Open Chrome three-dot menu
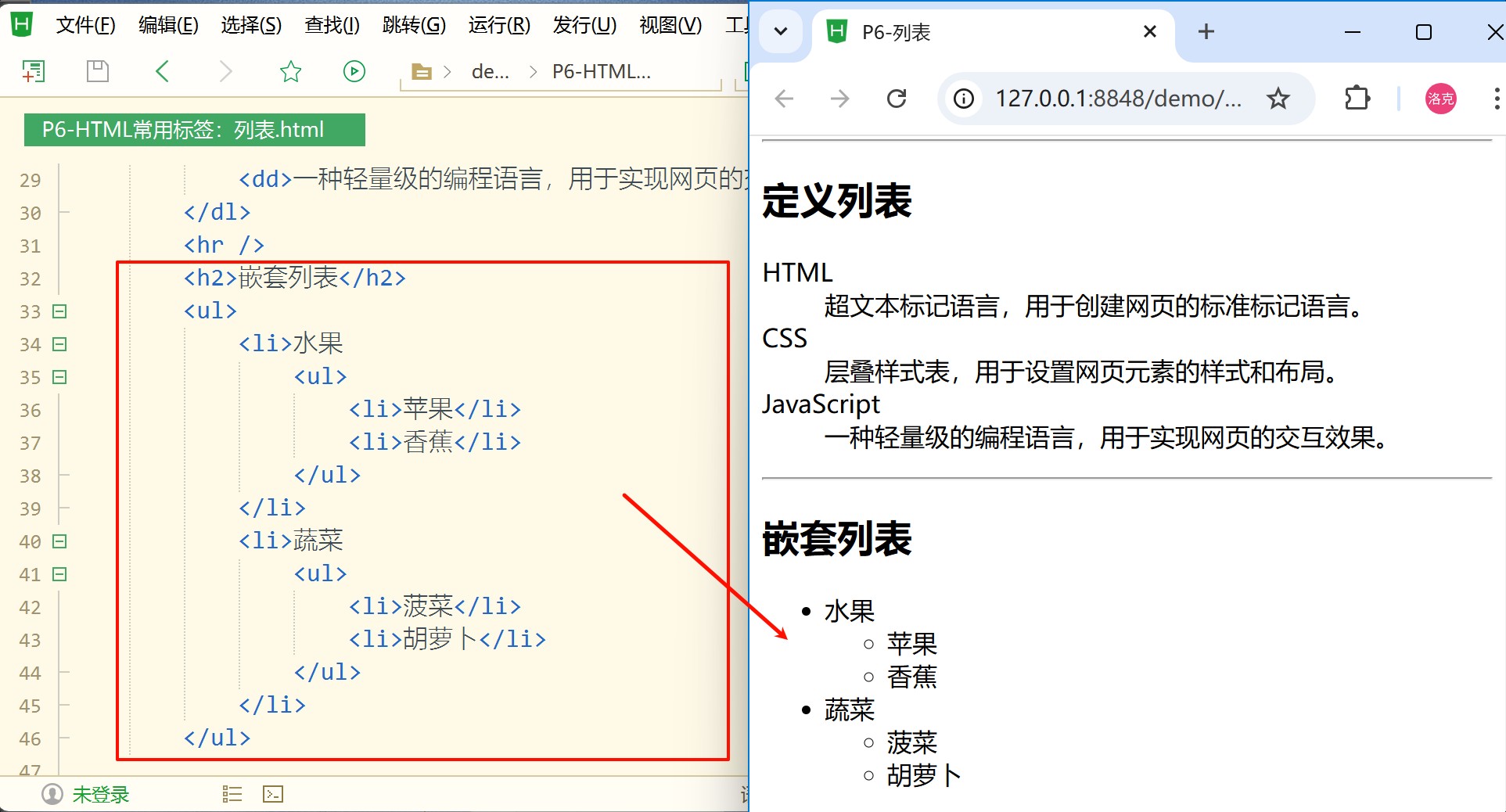This screenshot has width=1506, height=812. 1496,99
